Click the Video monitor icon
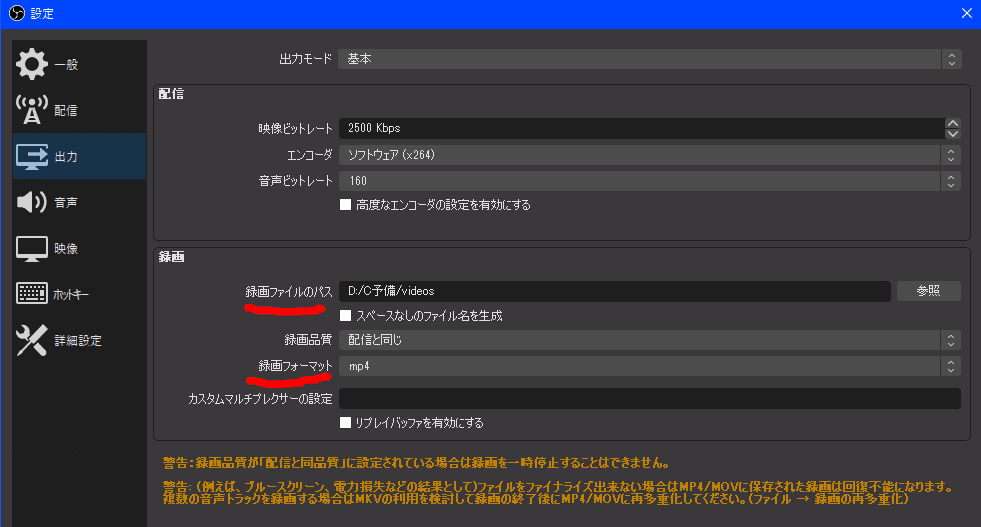 coord(32,248)
